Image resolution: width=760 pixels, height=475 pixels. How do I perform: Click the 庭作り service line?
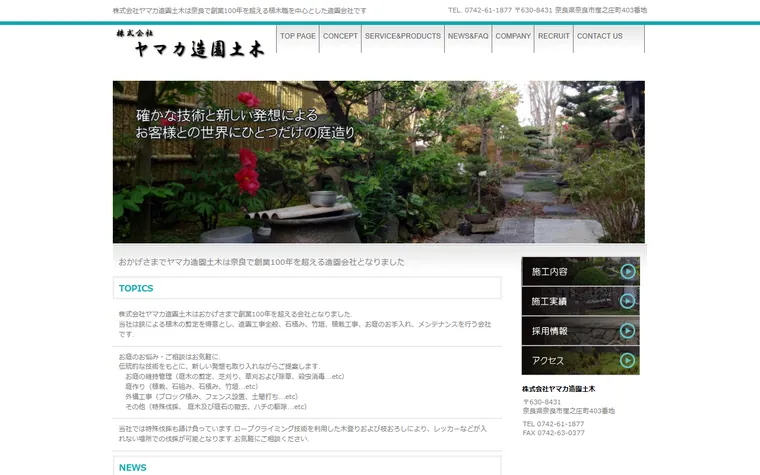191,387
